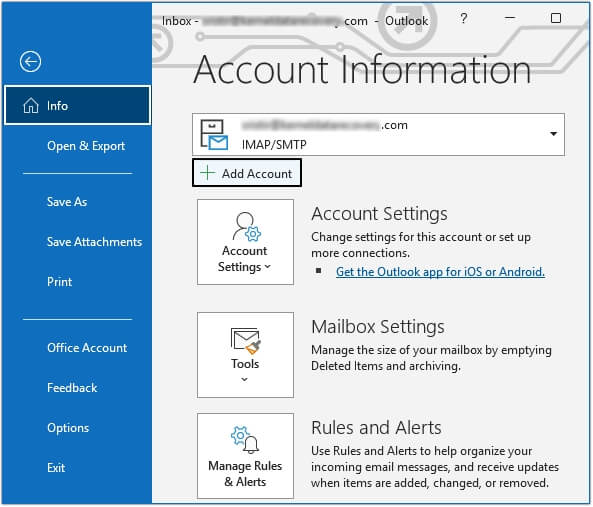The width and height of the screenshot is (593, 507).
Task: Click the Mailbox Settings heading text
Action: tap(378, 327)
